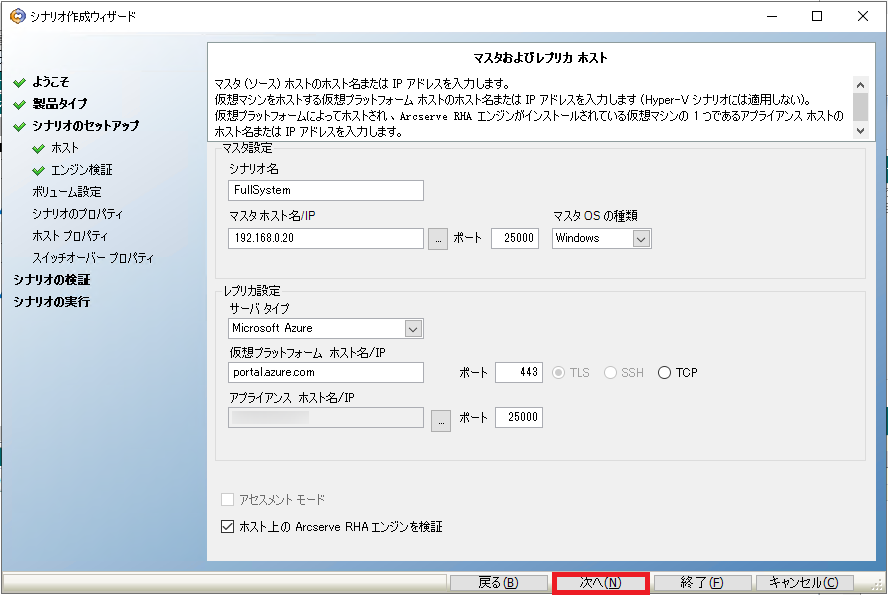The height and width of the screenshot is (595, 888).
Task: Click the マスタおよびレプリカ ホスト heading text
Action: click(x=540, y=58)
